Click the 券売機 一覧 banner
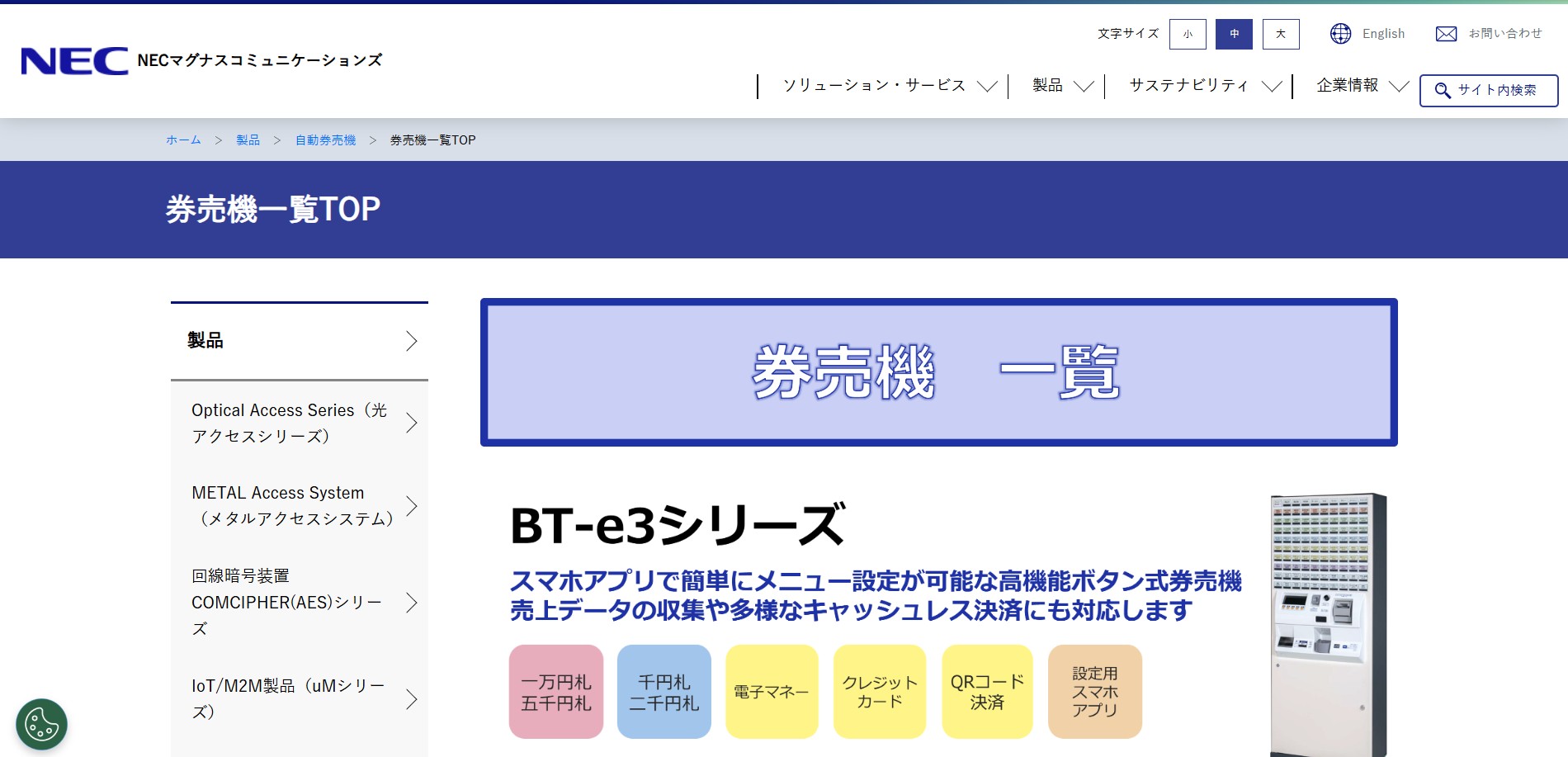The height and width of the screenshot is (757, 1568). pos(939,372)
